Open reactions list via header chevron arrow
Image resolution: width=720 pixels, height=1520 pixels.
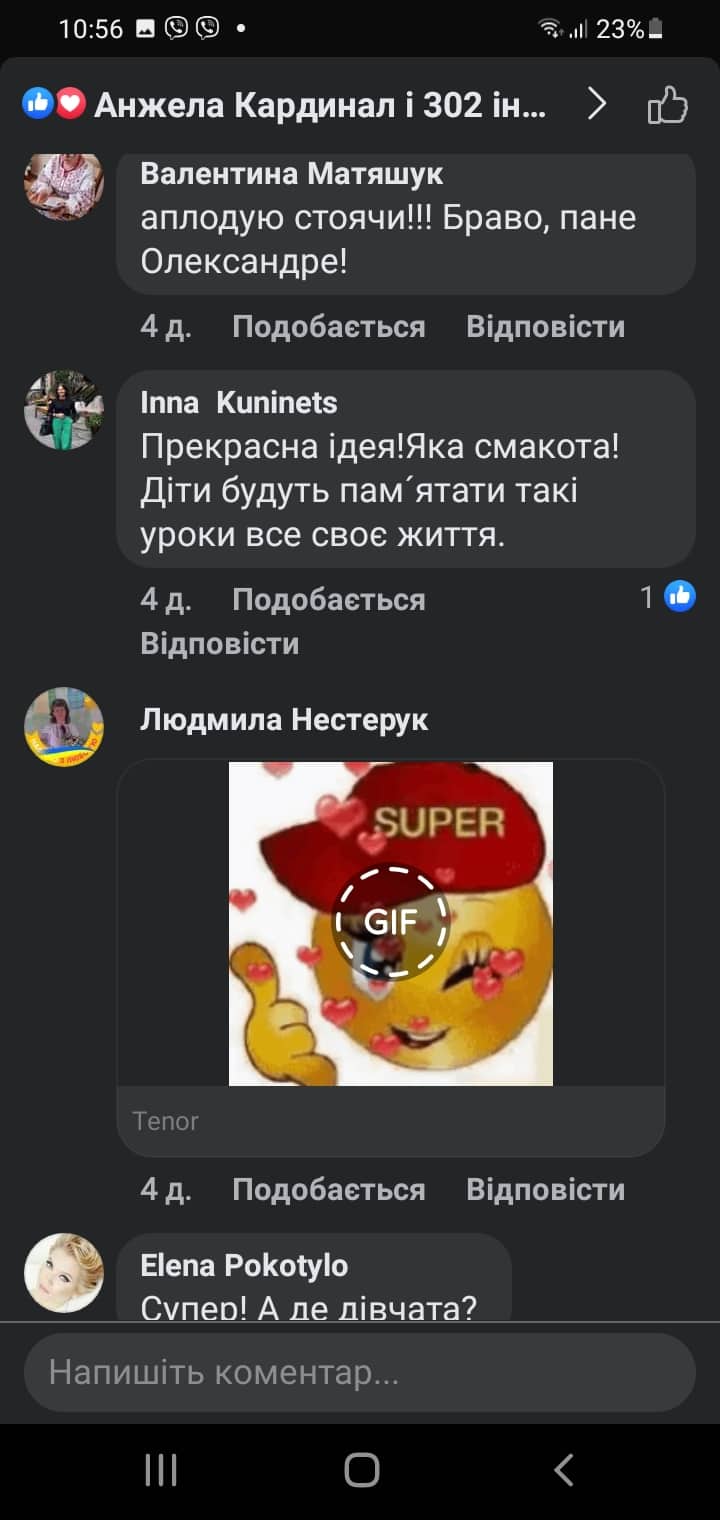point(597,104)
